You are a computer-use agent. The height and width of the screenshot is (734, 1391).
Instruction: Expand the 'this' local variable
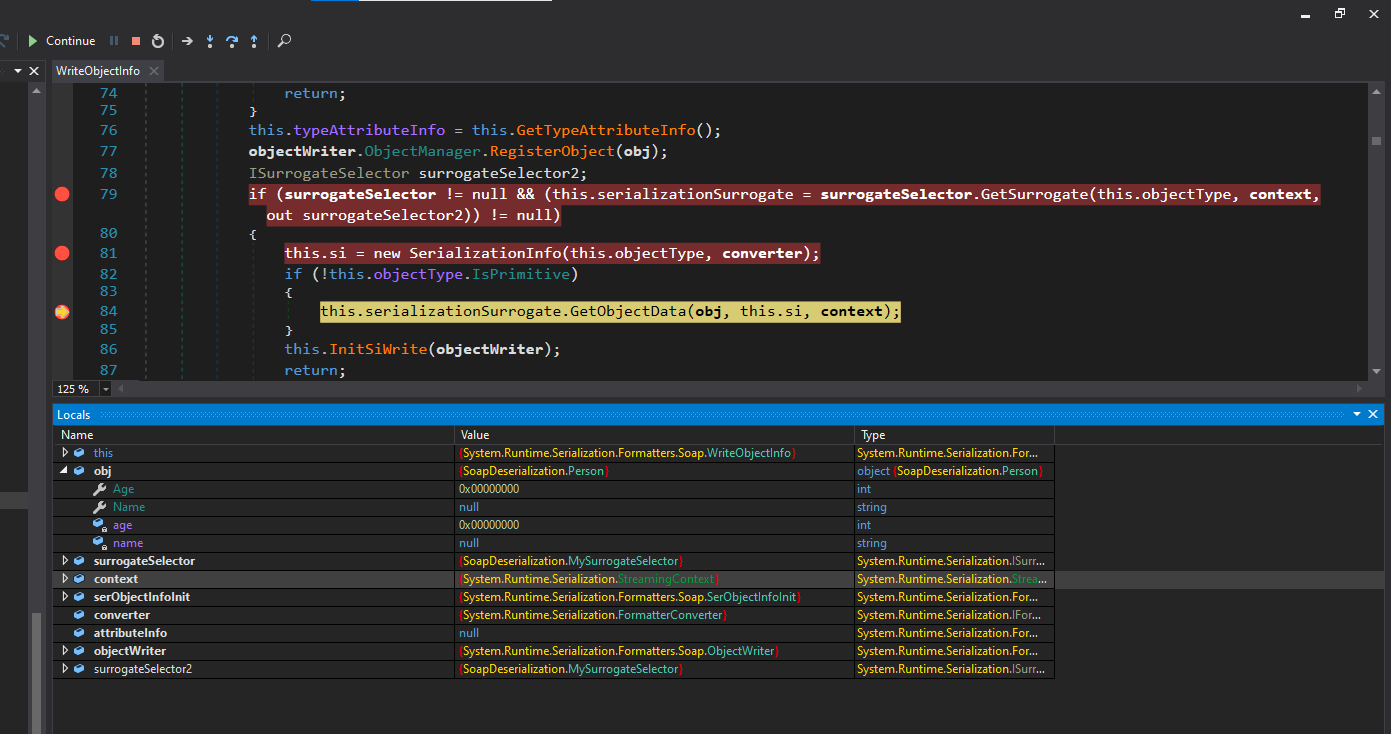click(66, 453)
